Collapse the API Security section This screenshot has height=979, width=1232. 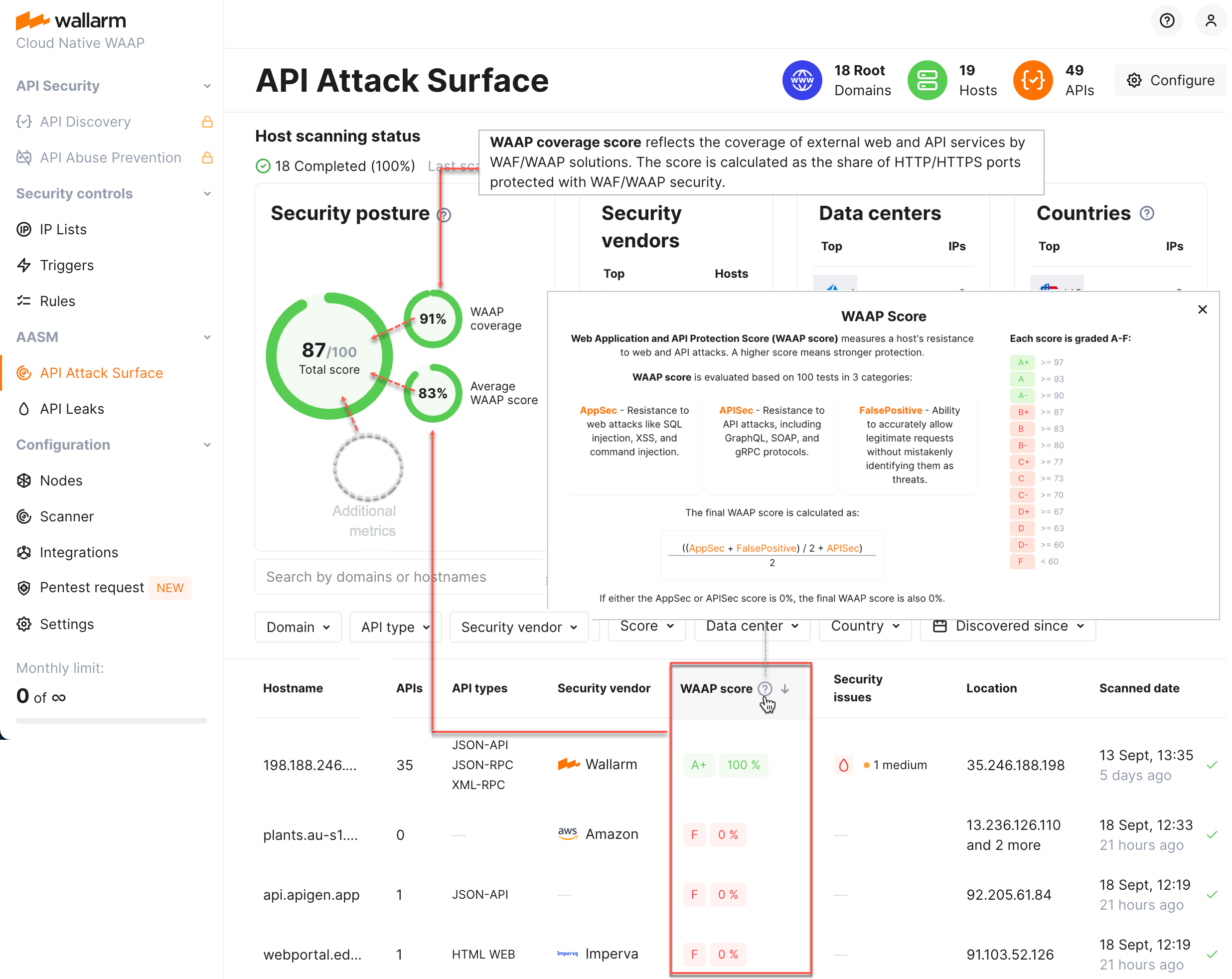click(207, 85)
